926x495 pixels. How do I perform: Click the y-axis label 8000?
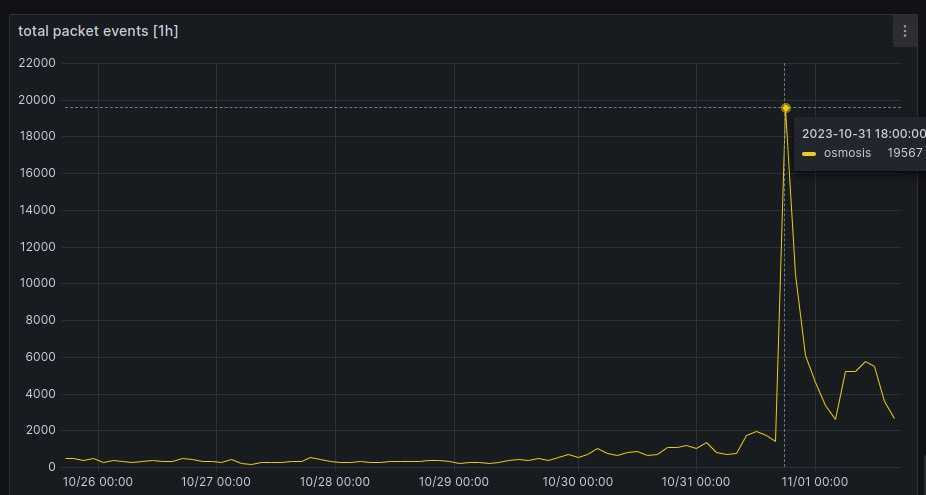[41, 320]
